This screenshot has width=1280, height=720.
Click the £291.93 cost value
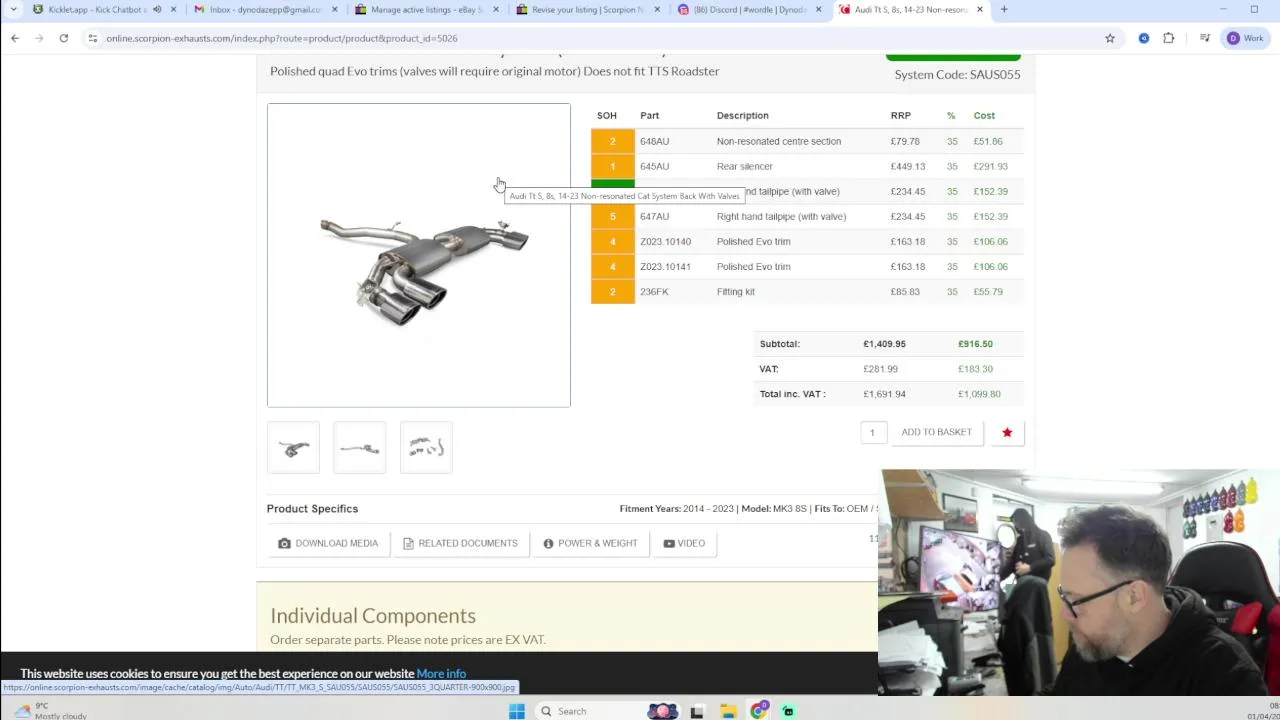[990, 166]
